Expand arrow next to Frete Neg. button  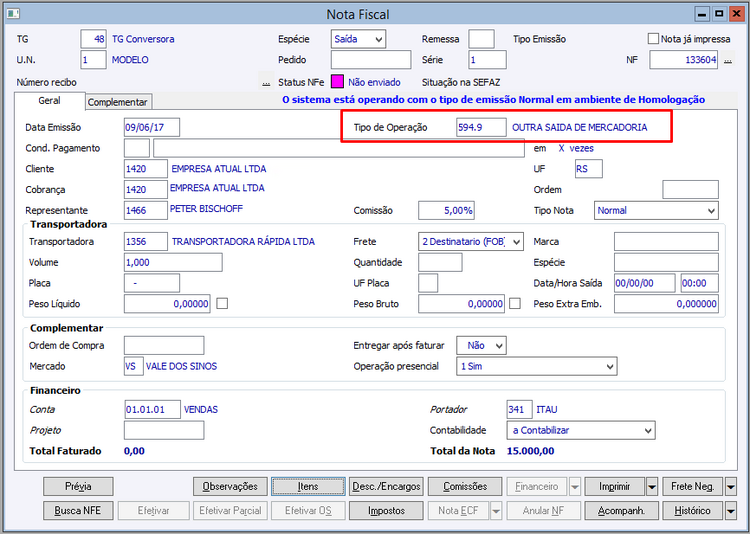[730, 487]
